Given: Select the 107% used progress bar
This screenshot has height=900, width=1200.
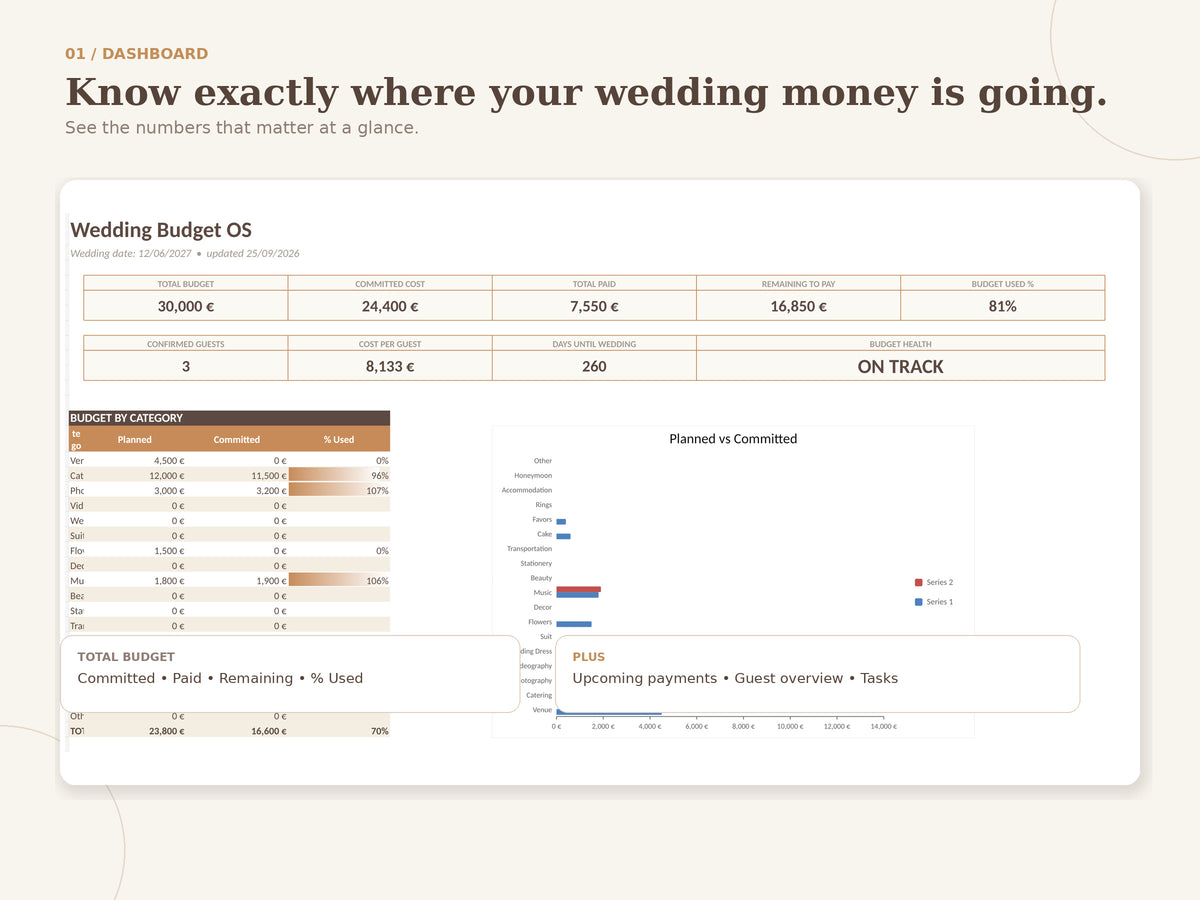Looking at the screenshot, I should (339, 491).
